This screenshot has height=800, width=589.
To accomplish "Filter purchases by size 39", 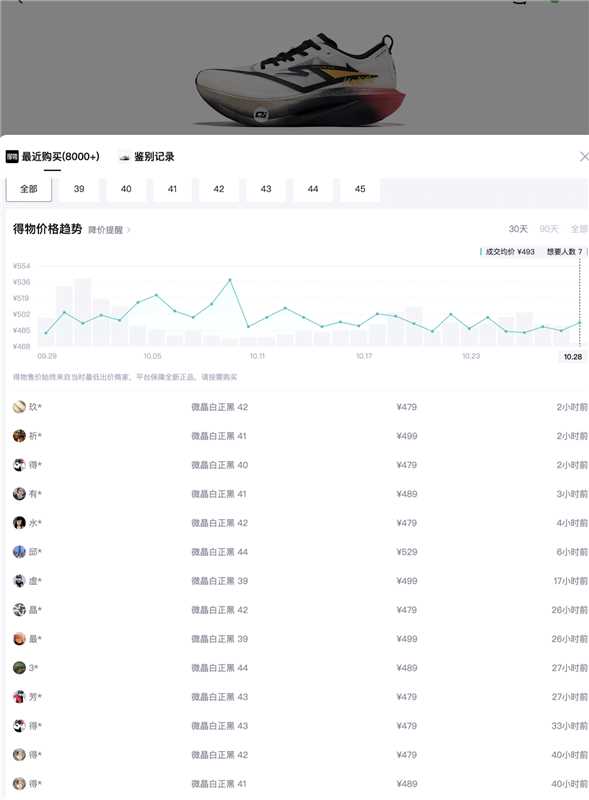I will coord(79,189).
